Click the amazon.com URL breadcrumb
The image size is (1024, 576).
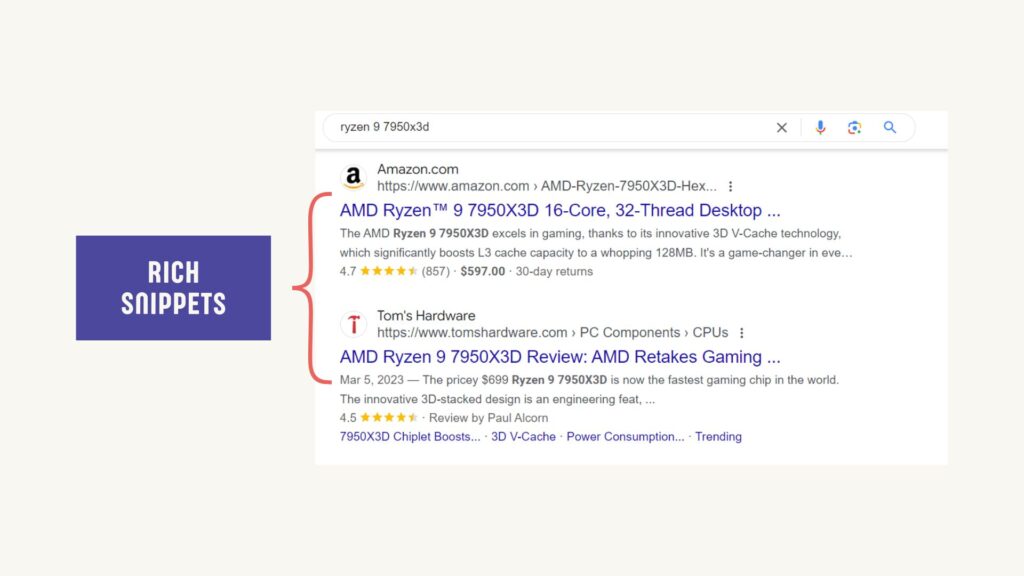tap(547, 186)
